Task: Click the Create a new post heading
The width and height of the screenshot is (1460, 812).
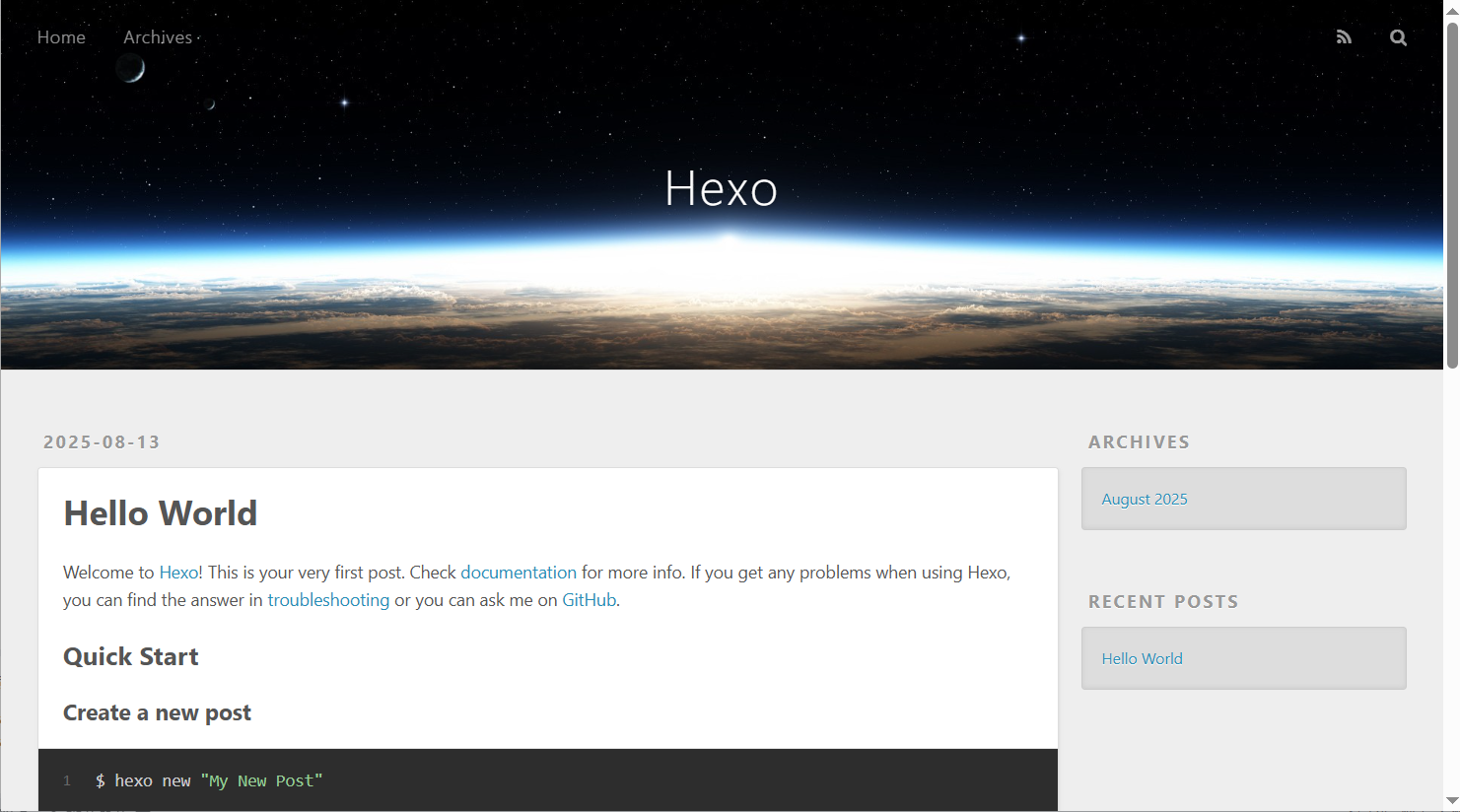Action: click(x=157, y=712)
